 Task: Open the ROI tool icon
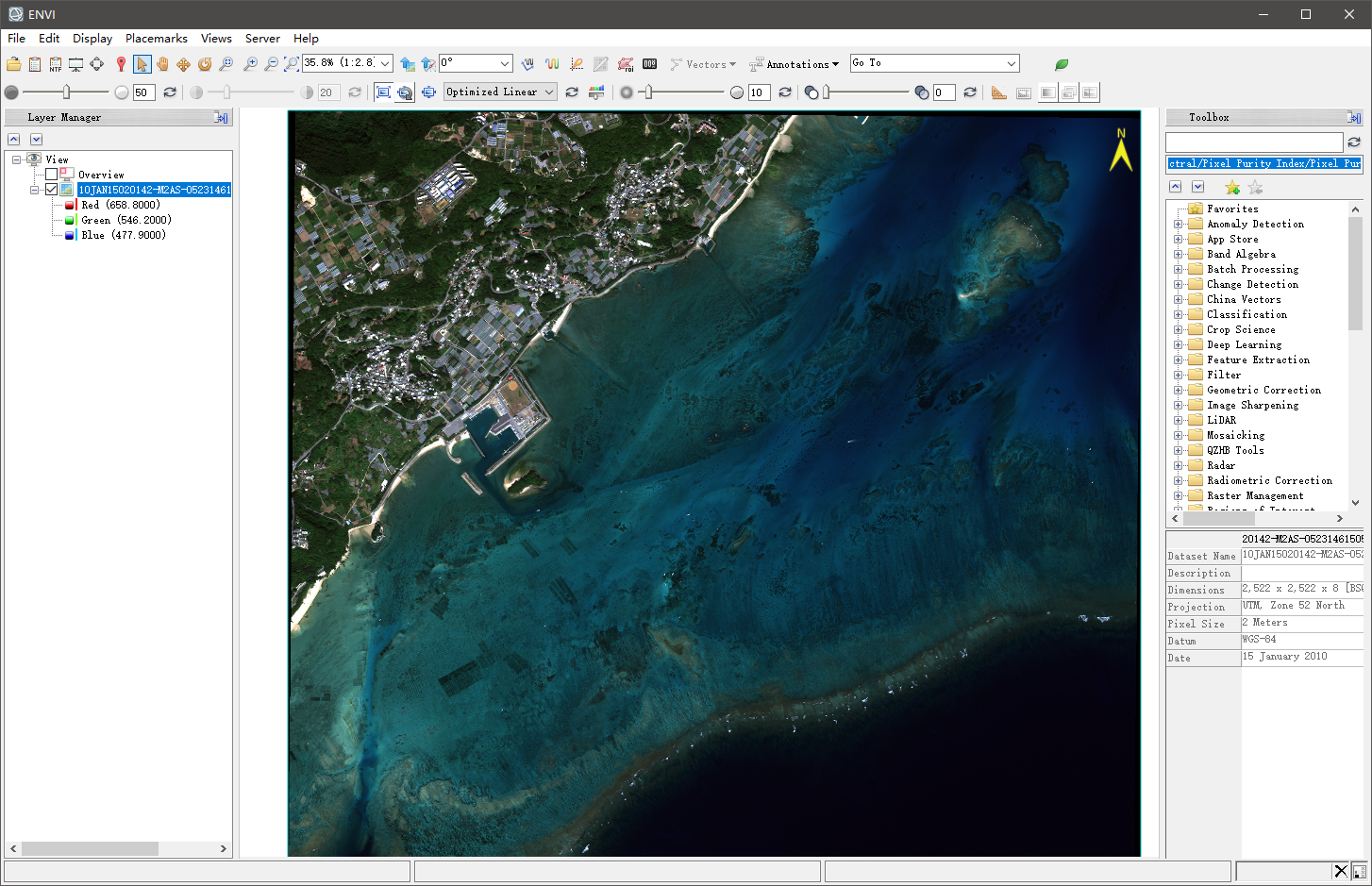coord(626,64)
